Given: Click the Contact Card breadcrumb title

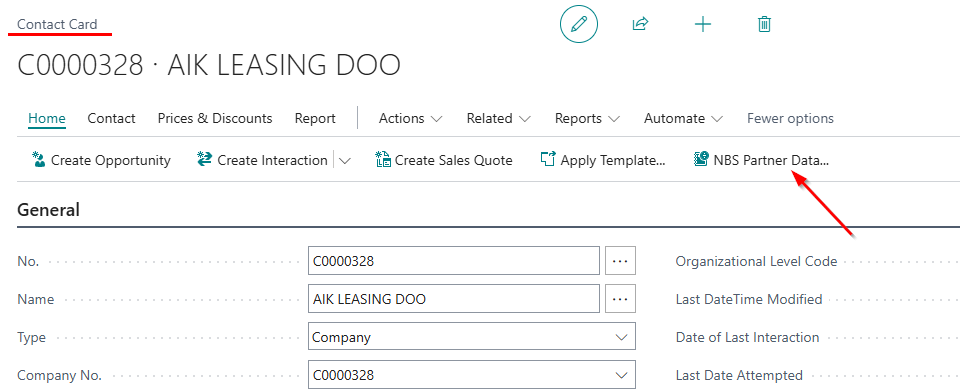Looking at the screenshot, I should pos(57,24).
